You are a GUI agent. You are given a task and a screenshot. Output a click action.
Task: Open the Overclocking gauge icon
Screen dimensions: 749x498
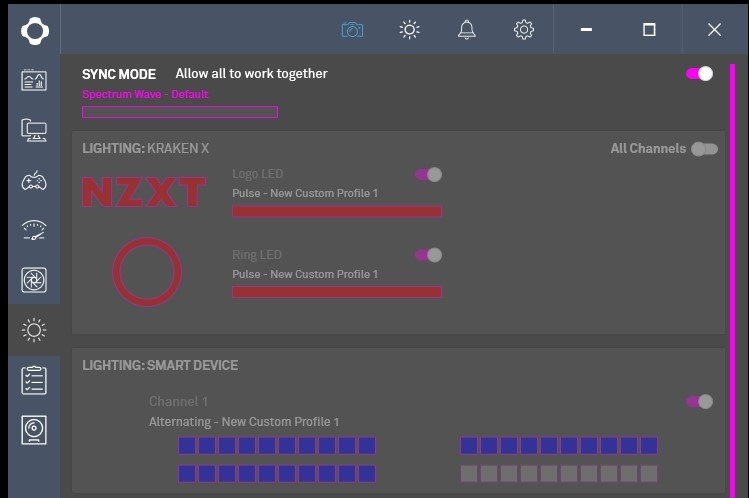[x=34, y=230]
